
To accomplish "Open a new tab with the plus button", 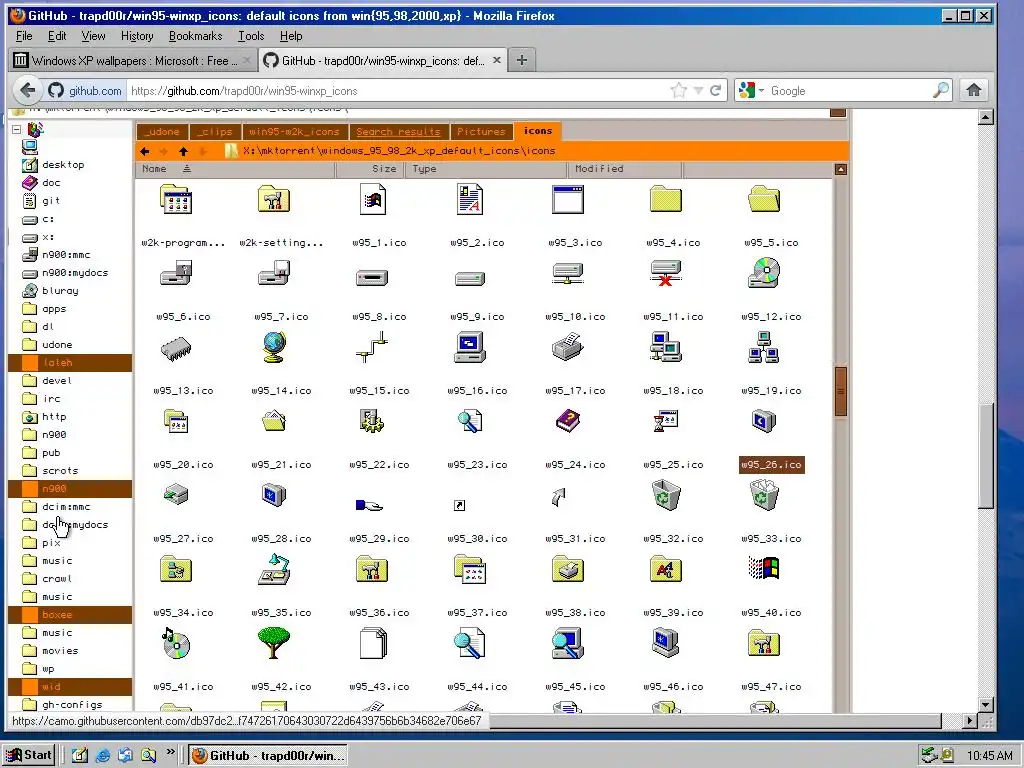I will pyautogui.click(x=521, y=60).
